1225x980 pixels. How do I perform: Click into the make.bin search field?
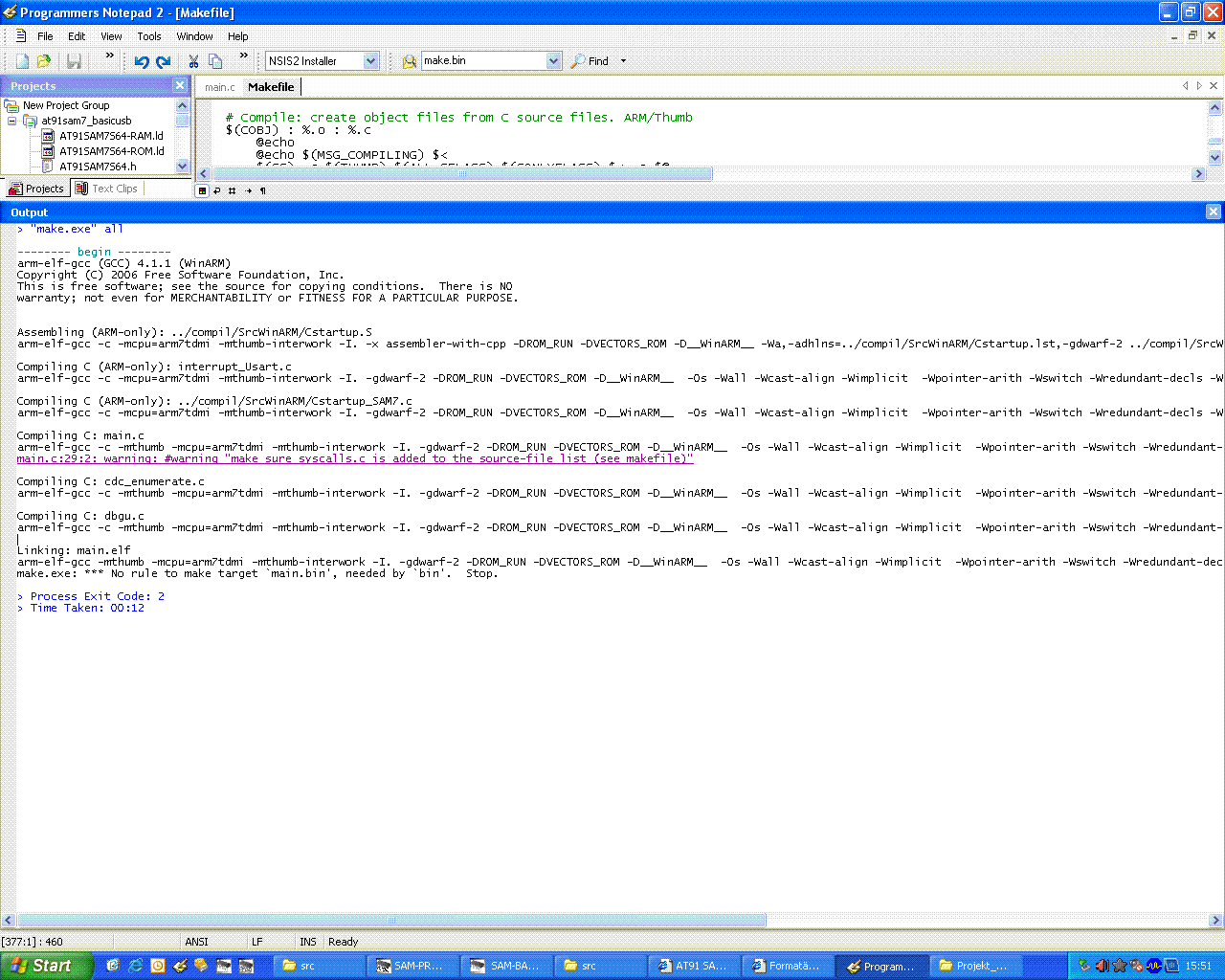pos(483,61)
